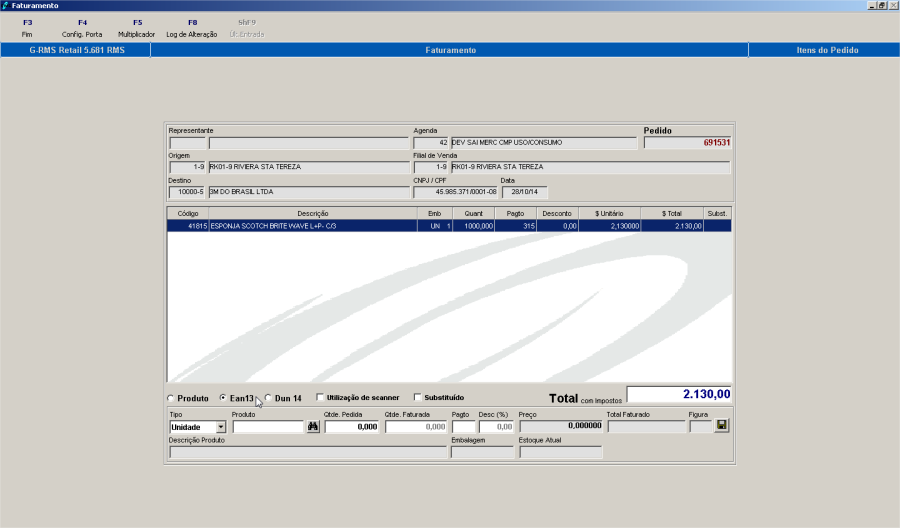This screenshot has width=900, height=528.
Task: Click the Estoque Atual field
Action: [561, 452]
